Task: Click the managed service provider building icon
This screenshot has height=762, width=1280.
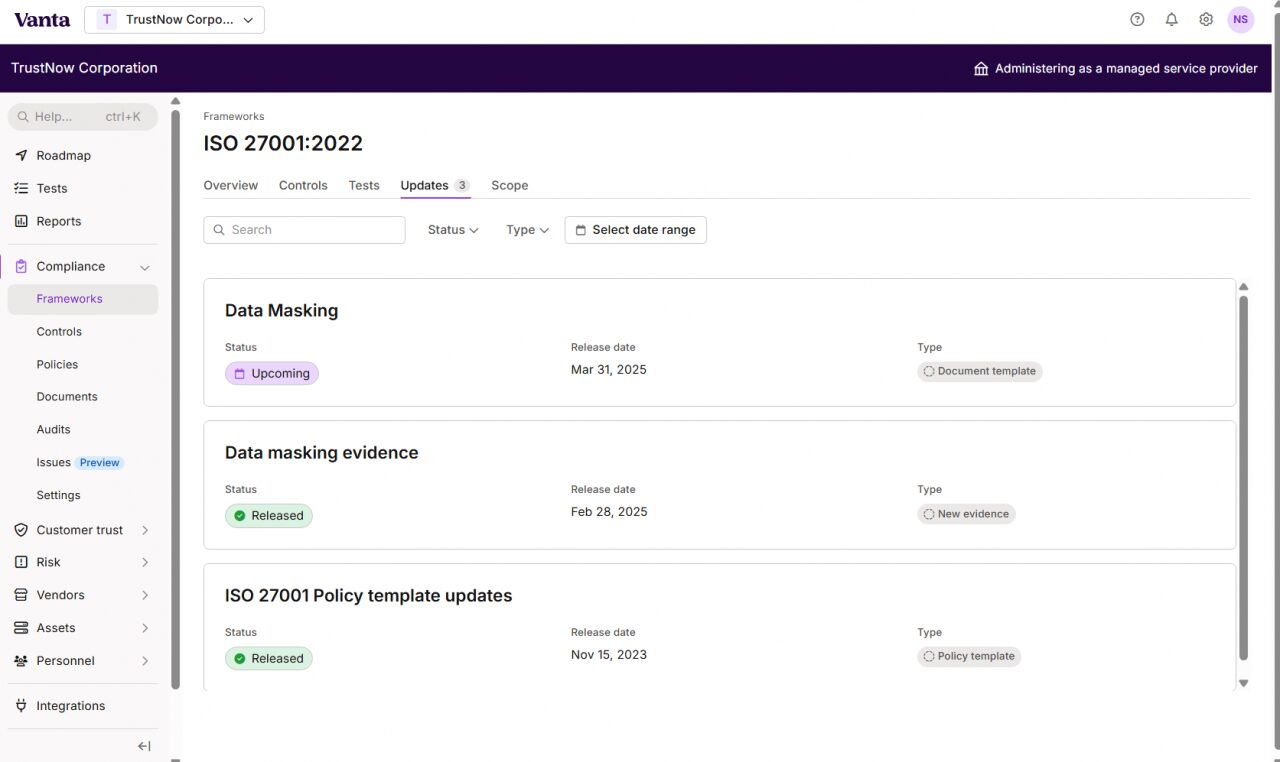Action: (x=981, y=69)
